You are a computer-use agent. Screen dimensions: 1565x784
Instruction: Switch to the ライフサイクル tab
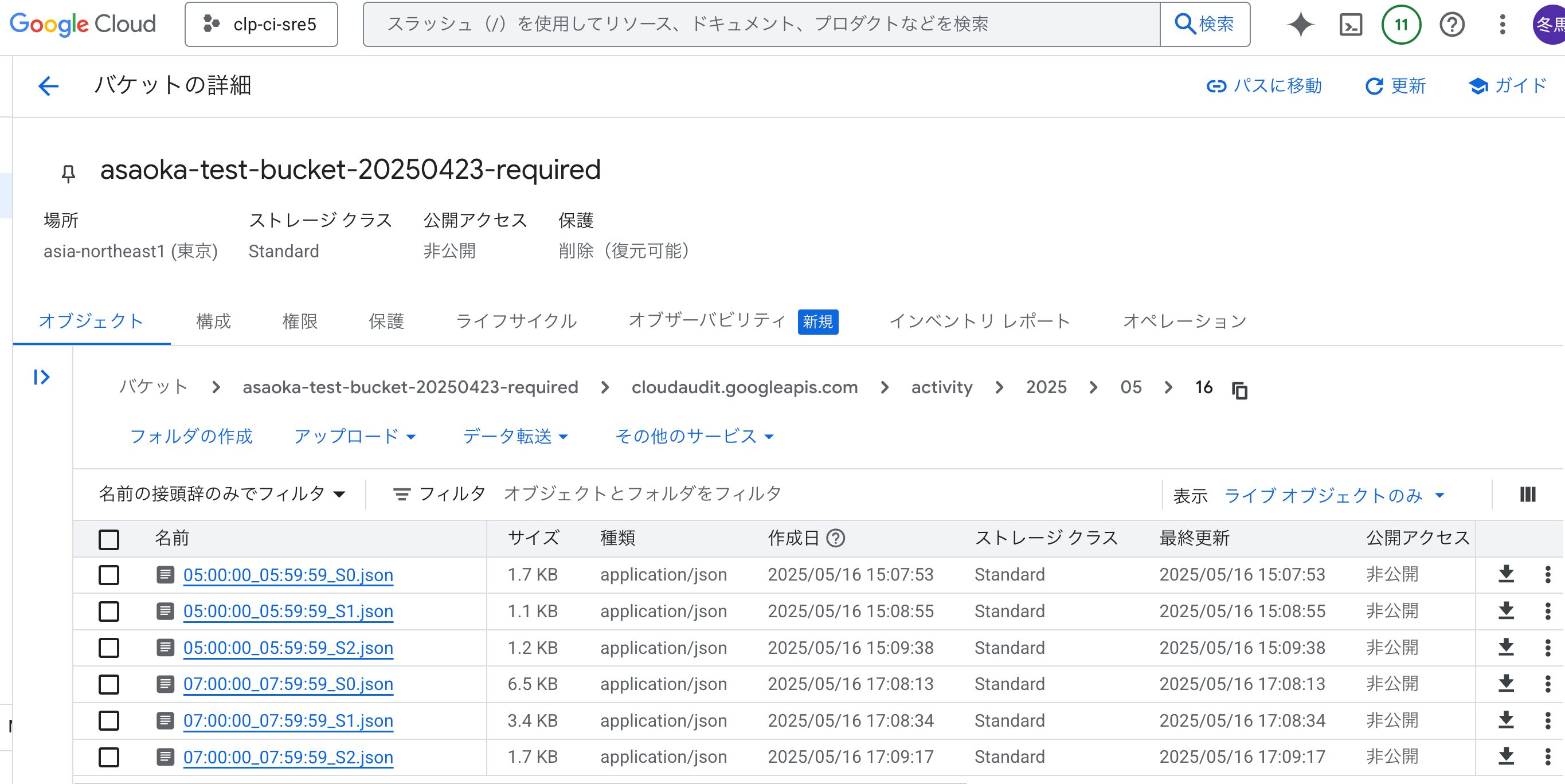516,320
